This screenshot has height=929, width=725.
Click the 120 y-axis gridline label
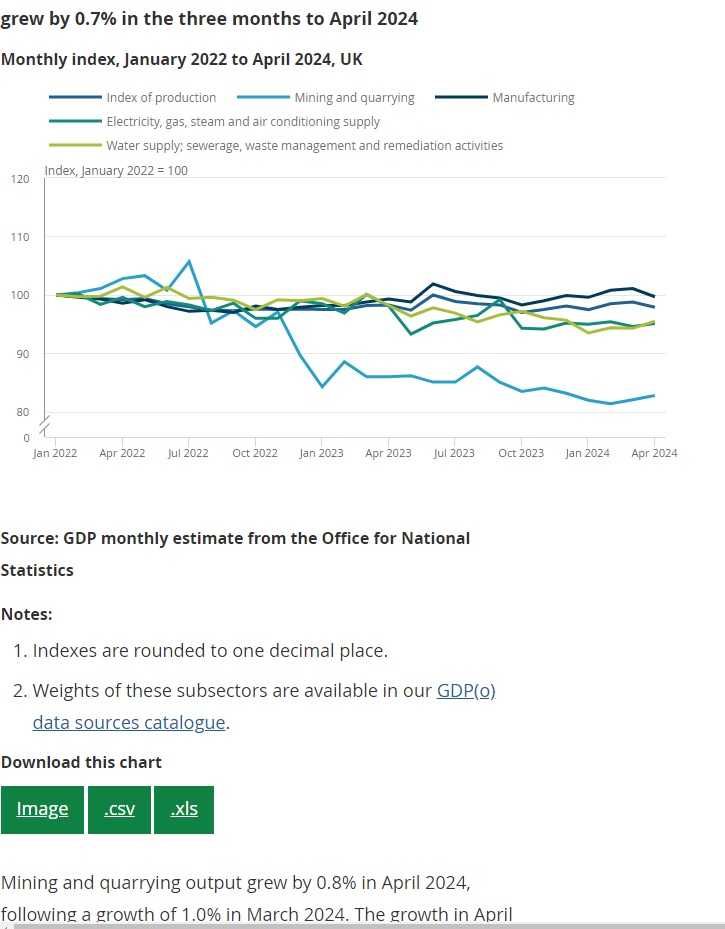20,179
